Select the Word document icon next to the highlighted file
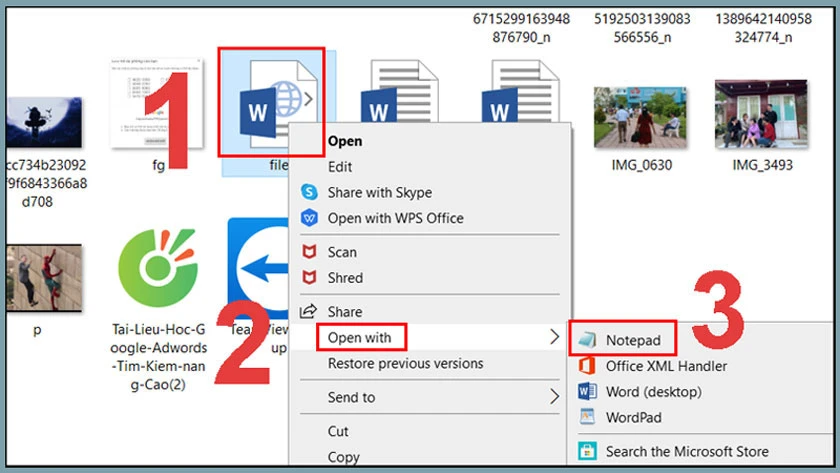The width and height of the screenshot is (840, 473). coord(399,91)
